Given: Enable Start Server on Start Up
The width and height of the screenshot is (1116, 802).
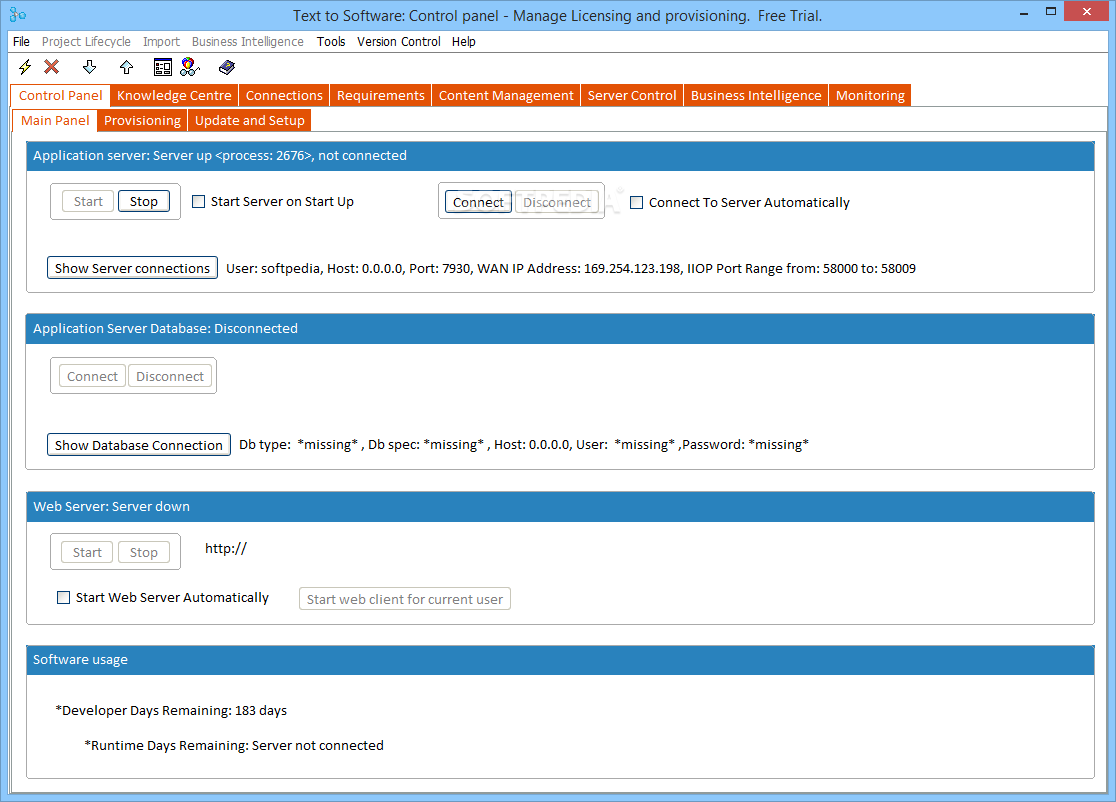Looking at the screenshot, I should (199, 201).
